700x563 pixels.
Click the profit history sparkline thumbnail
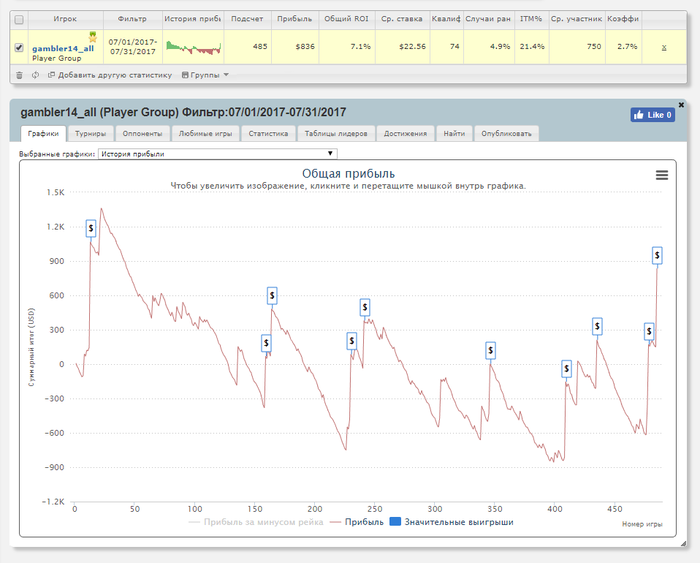[193, 47]
